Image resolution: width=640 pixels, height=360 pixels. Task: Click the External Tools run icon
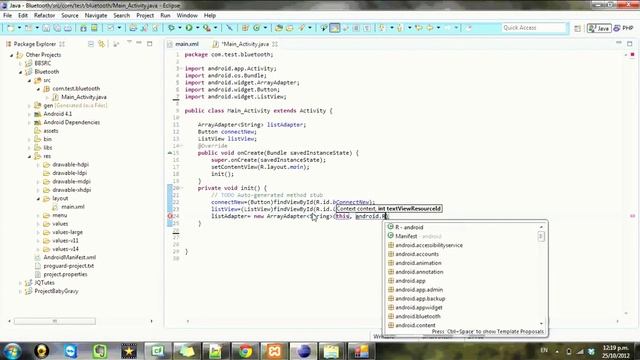207,28
